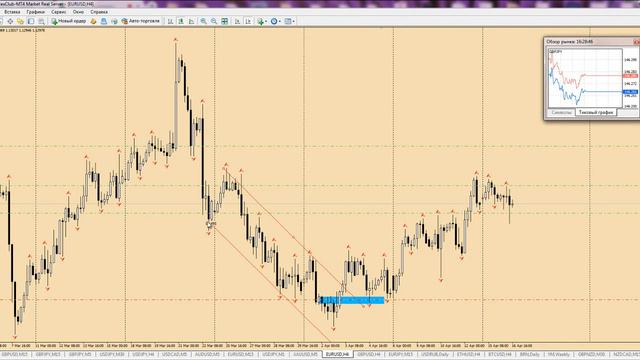Open the GBPUSD,M15 chart tab
Image resolution: width=640 pixels, height=360 pixels.
[x=14, y=354]
